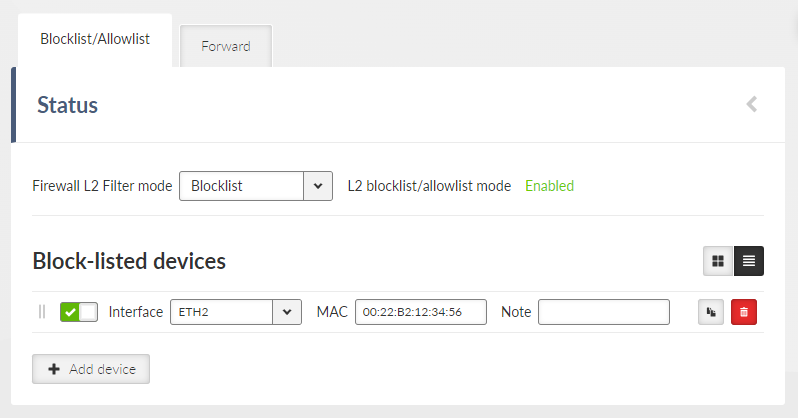Select the Blocklist/Allowlist tab
798x418 pixels.
point(95,39)
